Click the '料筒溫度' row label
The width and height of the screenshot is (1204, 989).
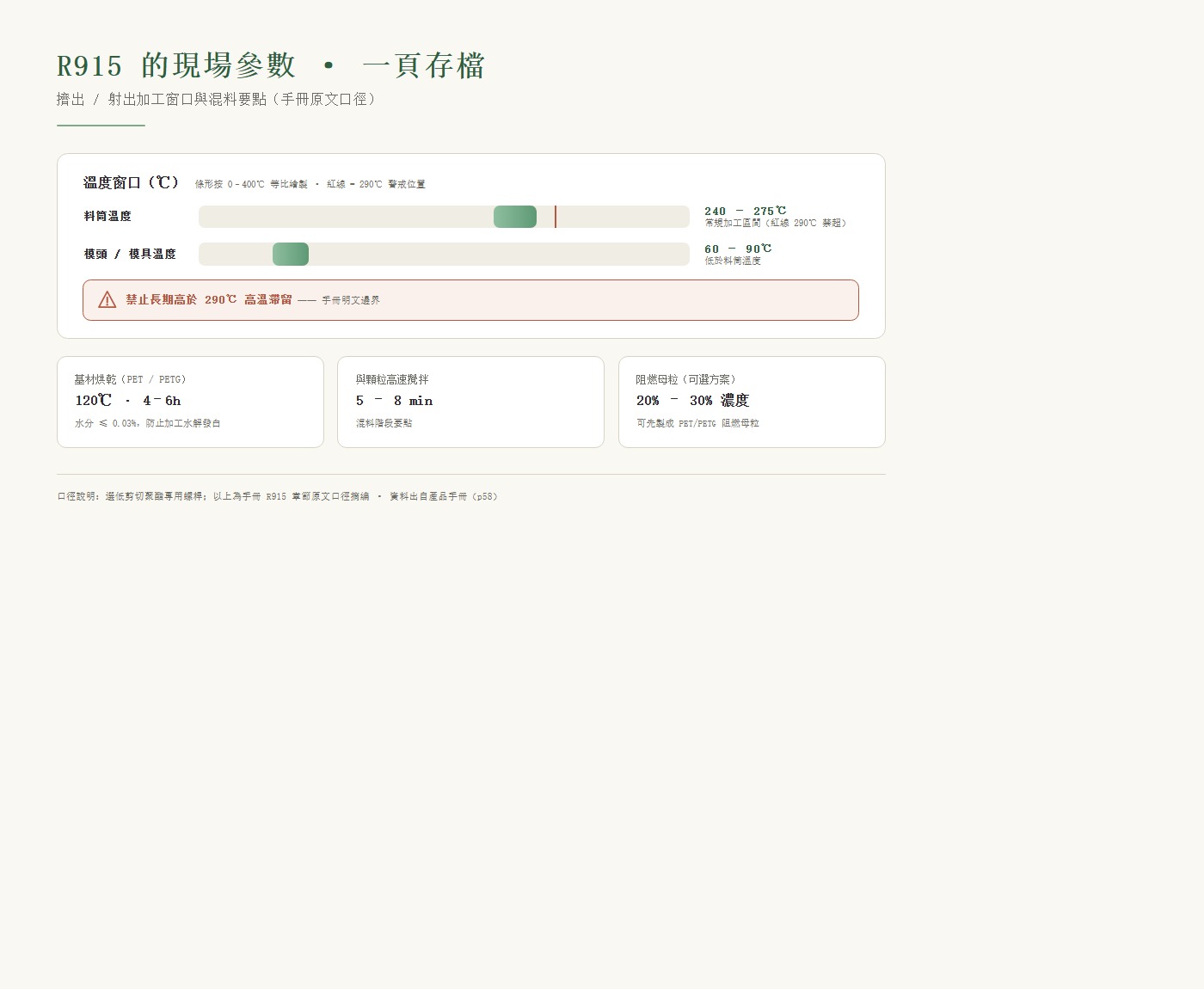(x=107, y=217)
